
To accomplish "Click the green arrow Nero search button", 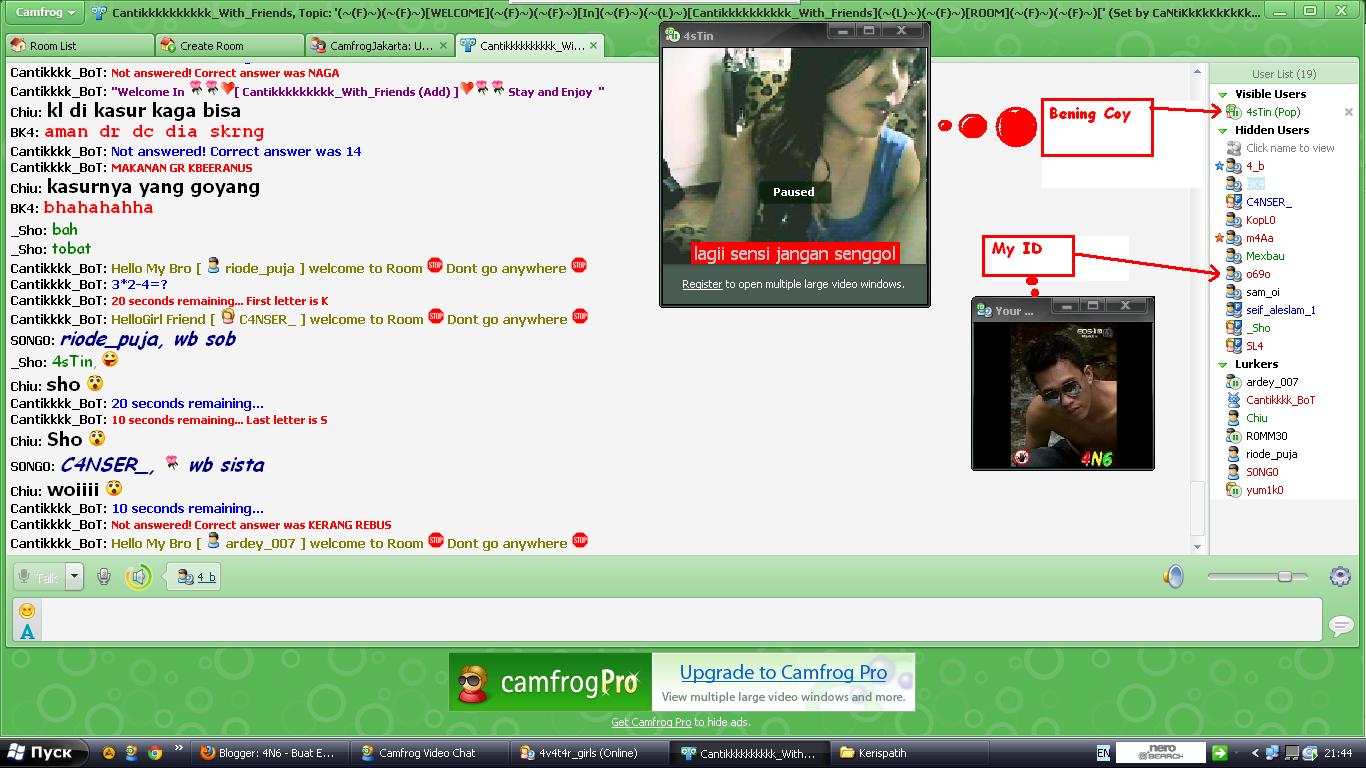I will click(1220, 753).
